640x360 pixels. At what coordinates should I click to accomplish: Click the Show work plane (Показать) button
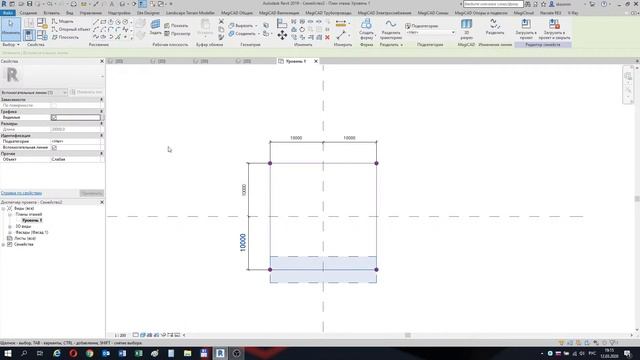pos(176,26)
